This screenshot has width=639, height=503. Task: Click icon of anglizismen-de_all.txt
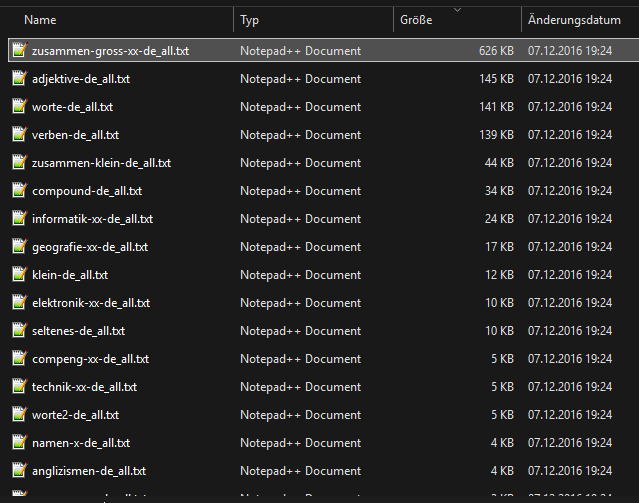point(19,470)
